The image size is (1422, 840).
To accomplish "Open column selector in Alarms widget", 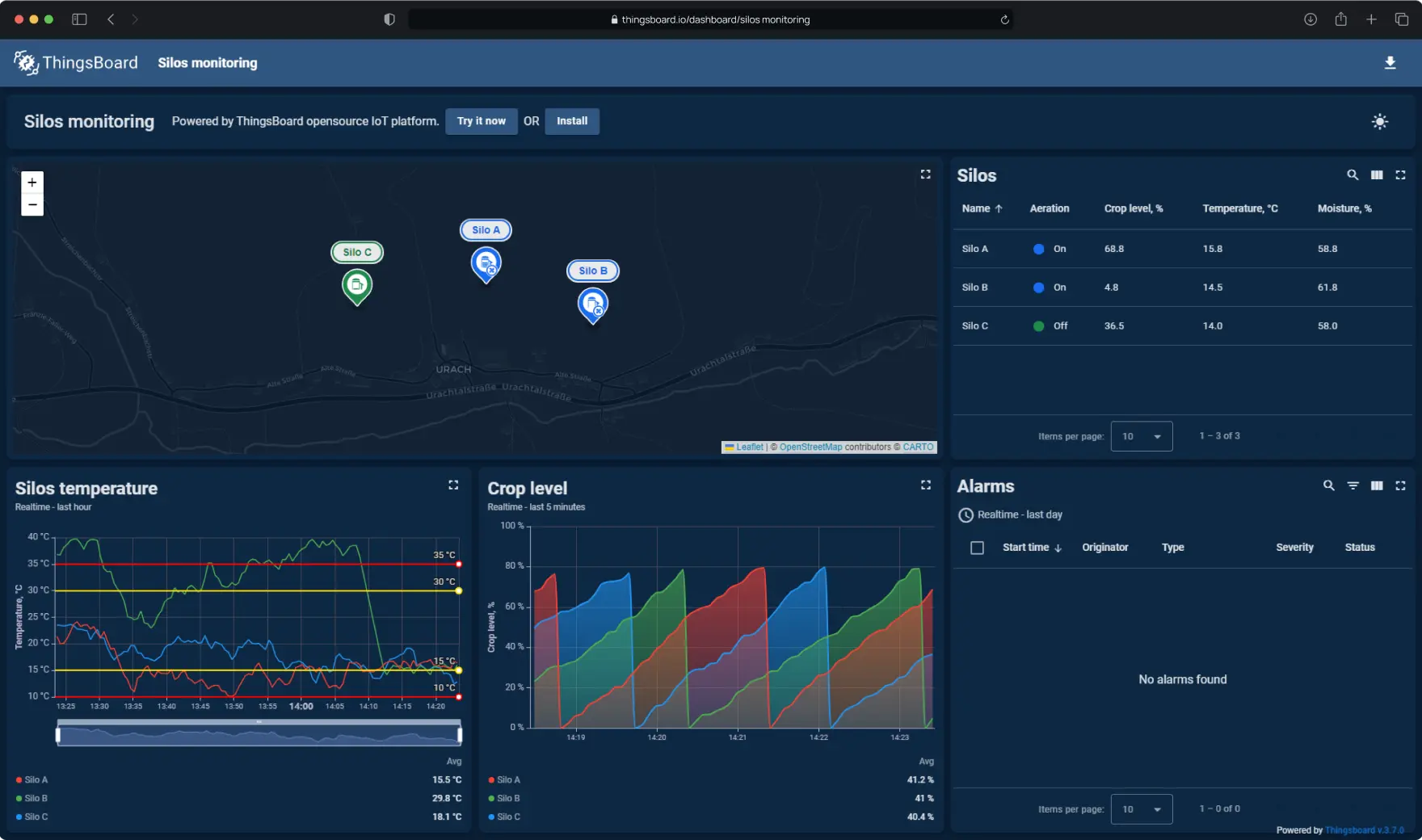I will click(x=1377, y=485).
